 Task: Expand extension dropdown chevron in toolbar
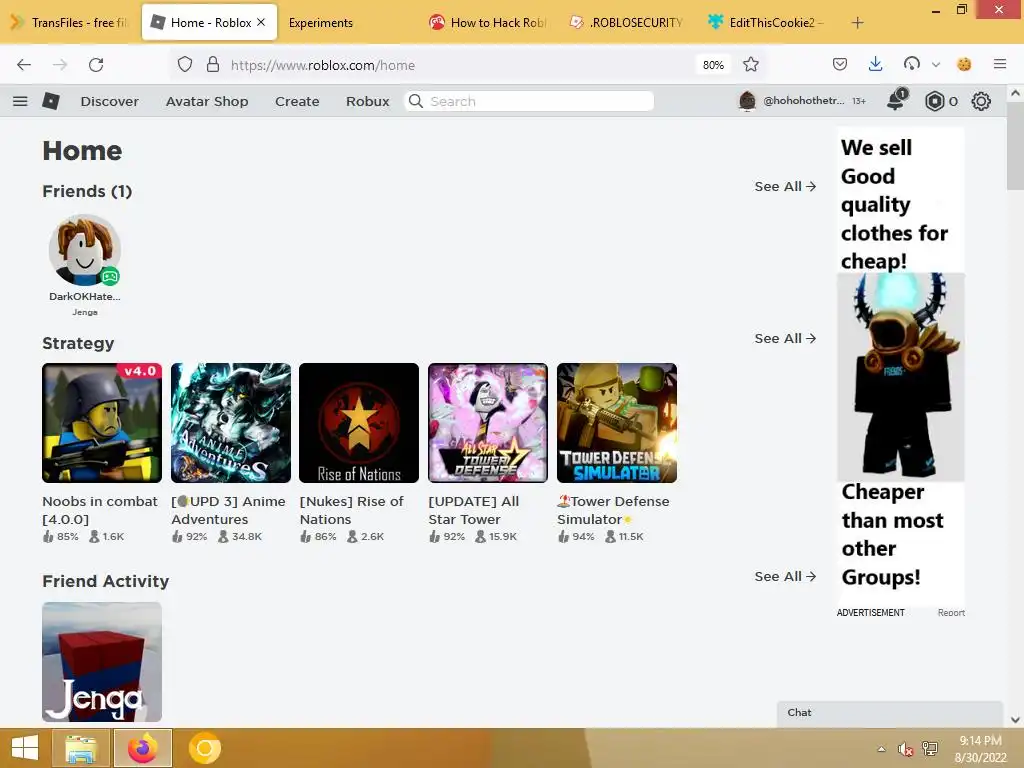click(x=936, y=65)
